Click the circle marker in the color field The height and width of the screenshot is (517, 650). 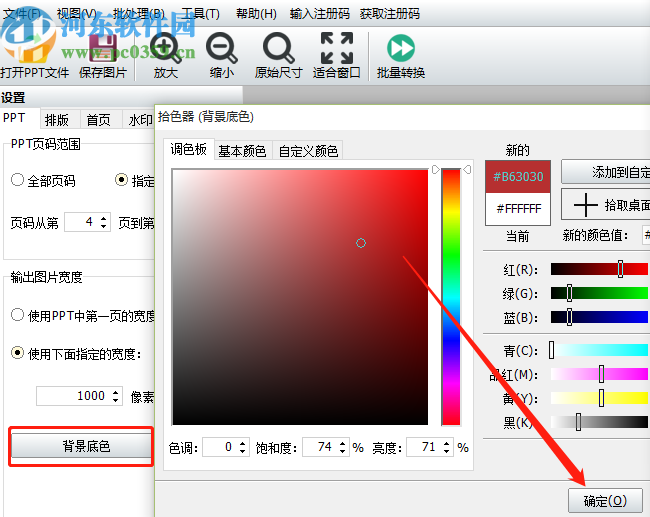coord(361,243)
